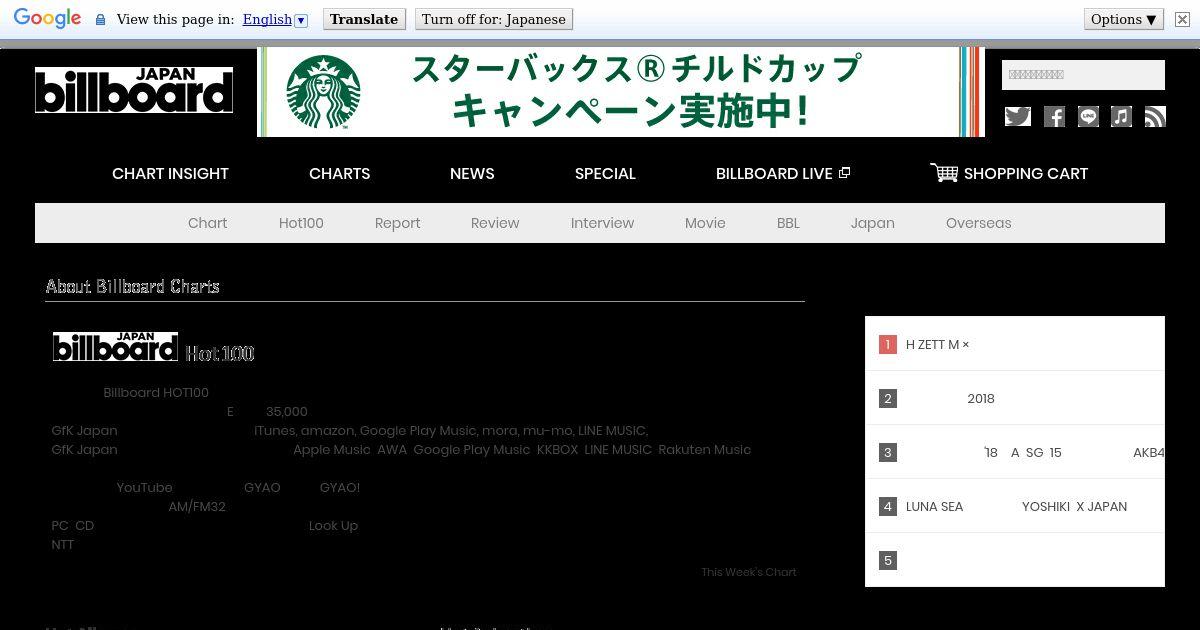Screen dimensions: 1200x630
Task: Open the CHARTS menu
Action: coord(339,173)
